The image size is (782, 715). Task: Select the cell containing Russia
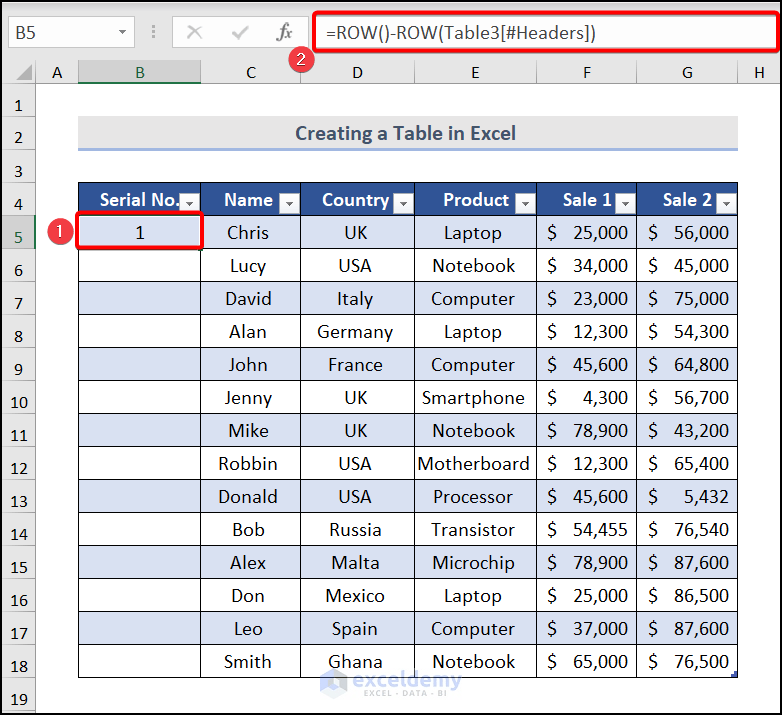(358, 529)
